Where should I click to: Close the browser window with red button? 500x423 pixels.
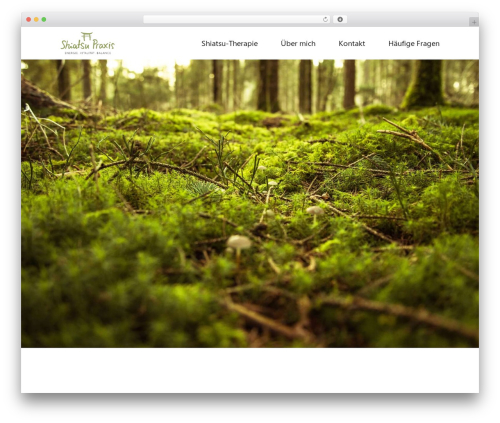[29, 20]
